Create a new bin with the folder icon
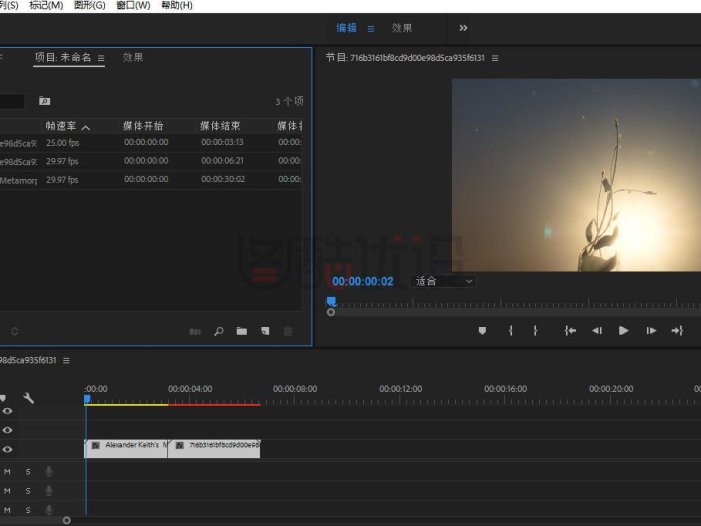The image size is (701, 526). [x=241, y=331]
